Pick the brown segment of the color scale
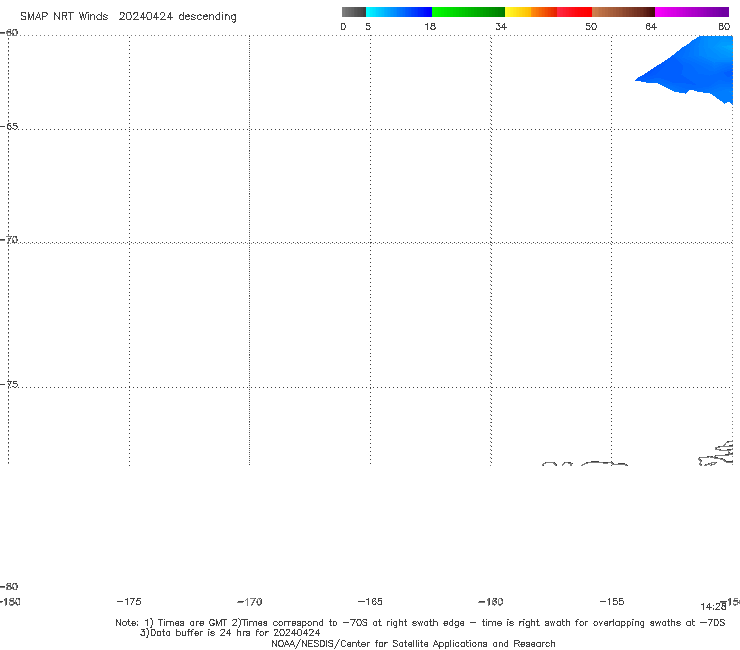The image size is (740, 650). (623, 12)
